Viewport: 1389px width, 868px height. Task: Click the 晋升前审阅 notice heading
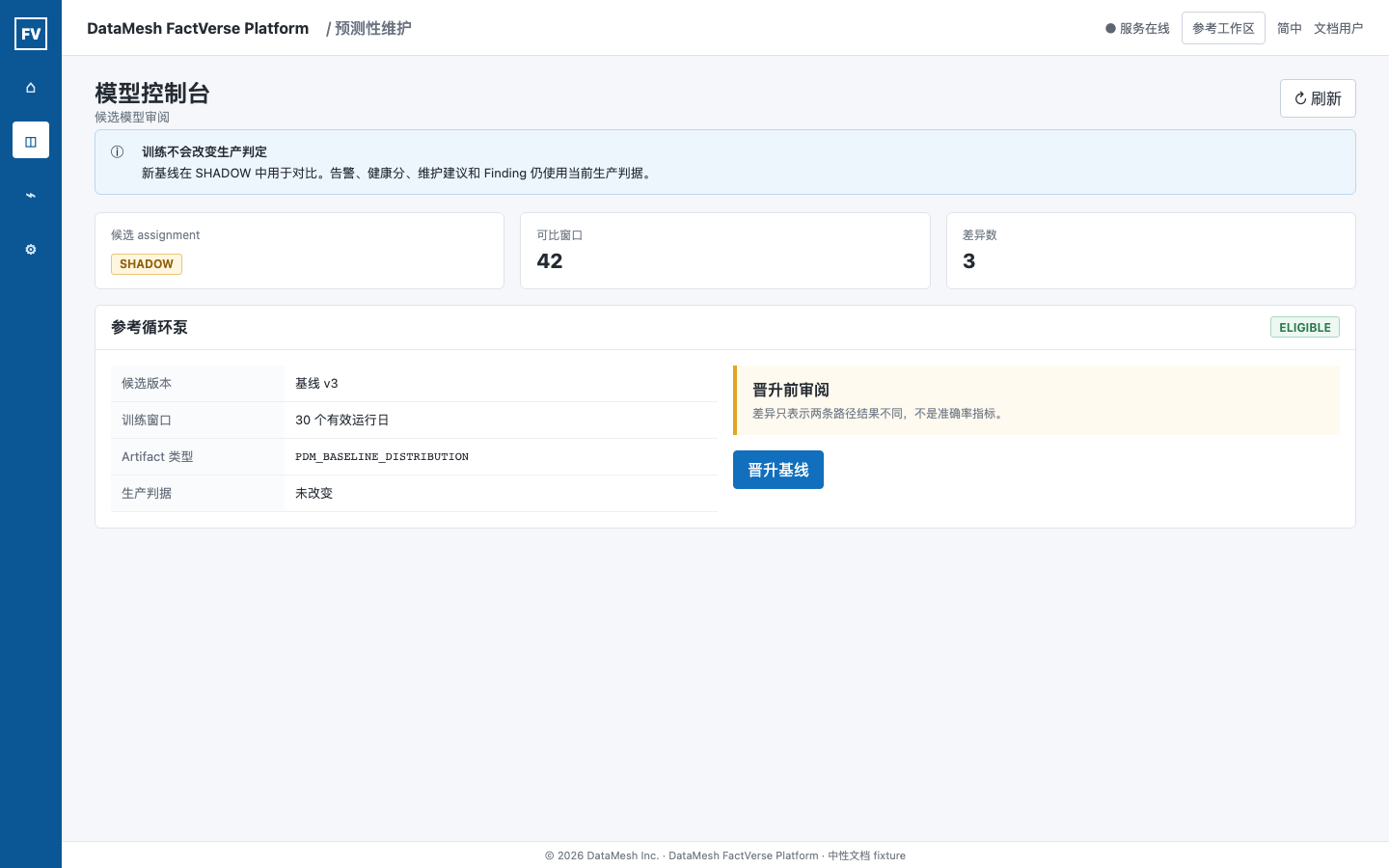791,391
